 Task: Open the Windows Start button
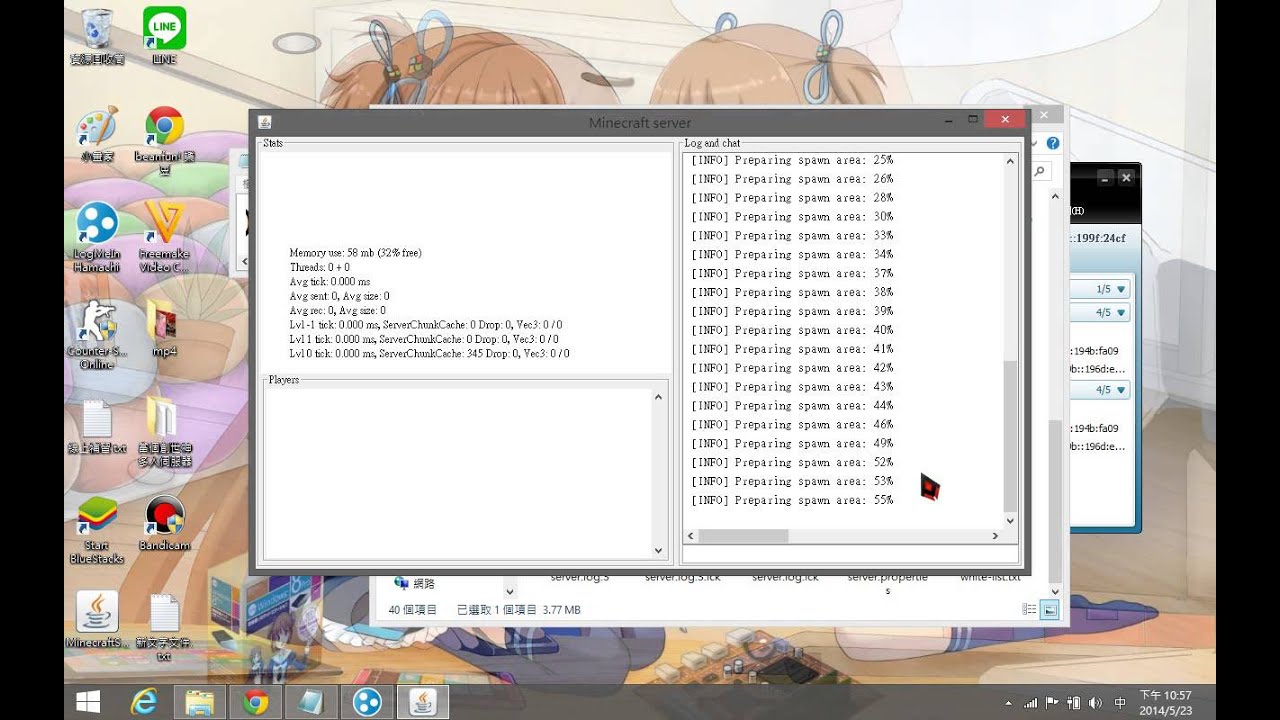(x=88, y=703)
